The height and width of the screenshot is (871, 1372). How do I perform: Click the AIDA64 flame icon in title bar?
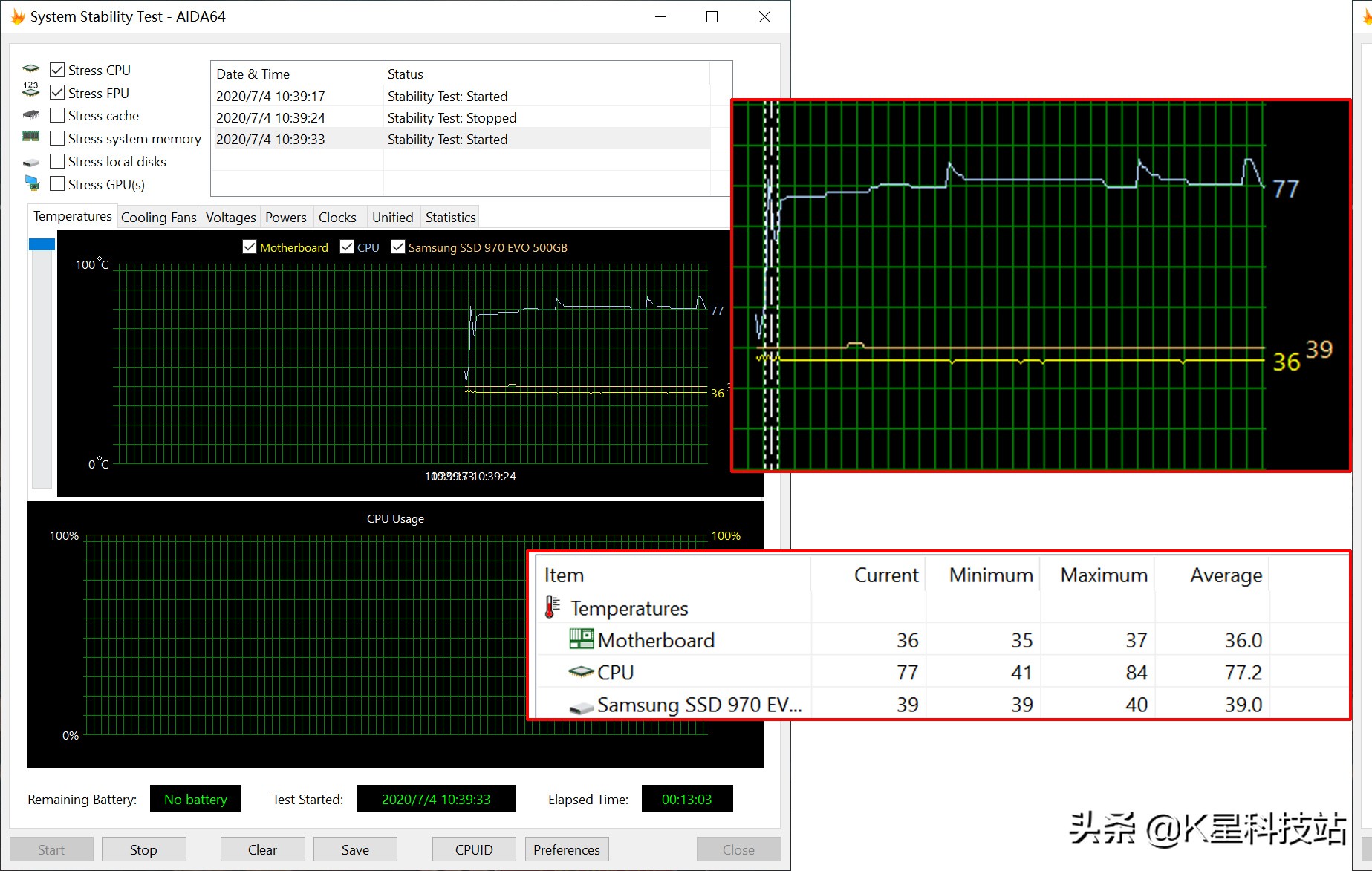click(x=17, y=16)
